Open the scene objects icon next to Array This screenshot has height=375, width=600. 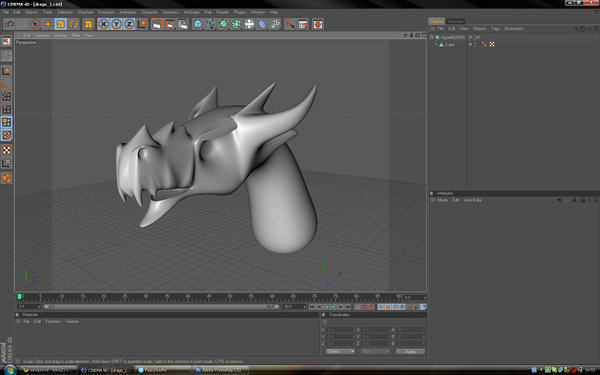(249, 24)
